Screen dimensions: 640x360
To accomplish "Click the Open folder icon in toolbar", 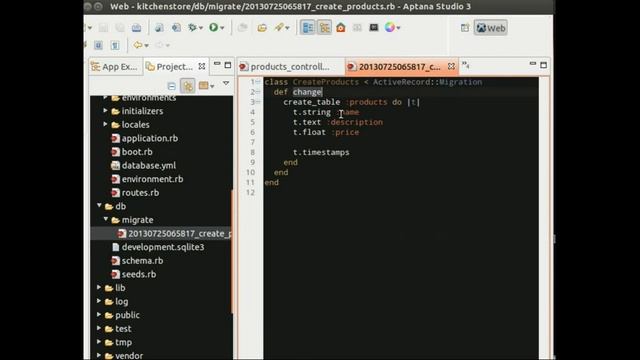I will [262, 27].
